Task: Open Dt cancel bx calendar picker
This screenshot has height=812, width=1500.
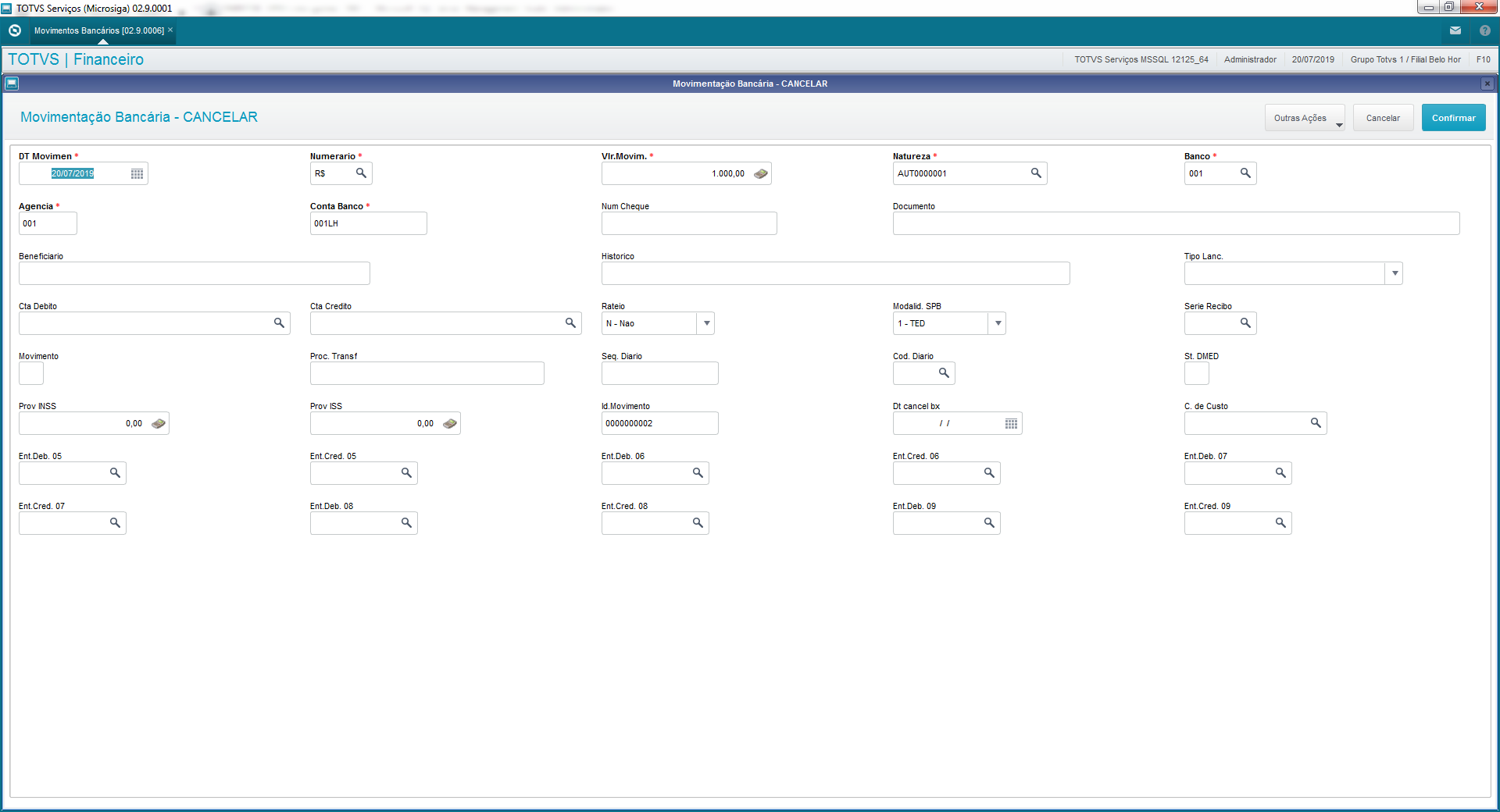Action: [1011, 424]
